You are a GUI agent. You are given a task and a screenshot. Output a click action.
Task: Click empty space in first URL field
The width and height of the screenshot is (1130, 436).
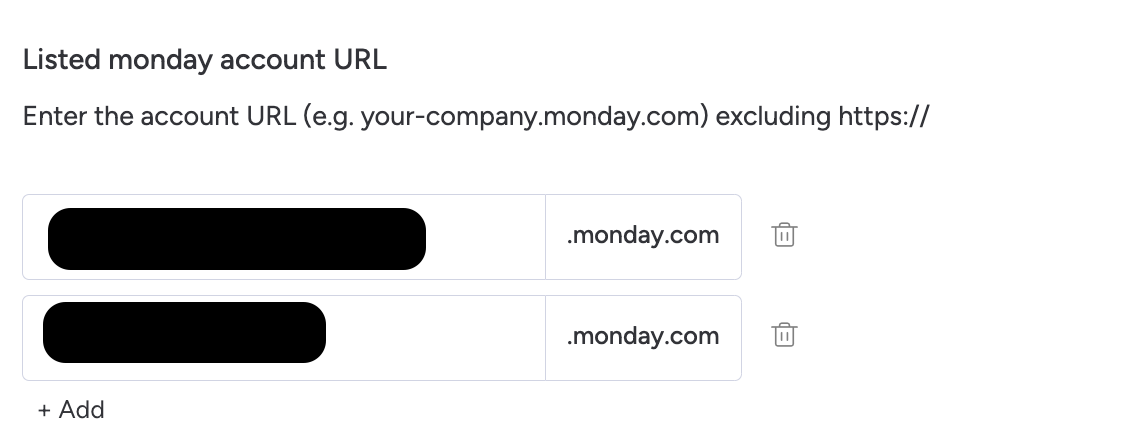485,237
